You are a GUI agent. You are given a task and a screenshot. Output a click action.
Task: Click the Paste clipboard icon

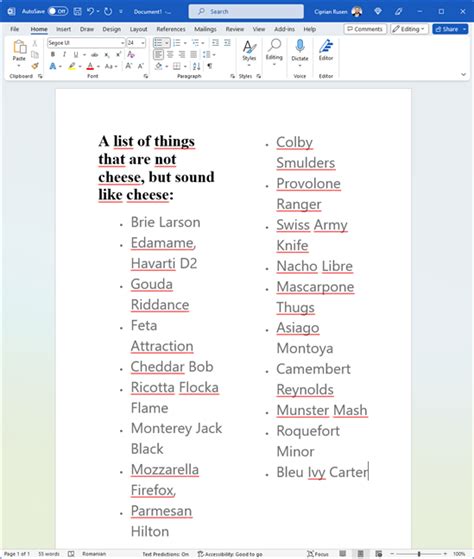click(x=19, y=47)
